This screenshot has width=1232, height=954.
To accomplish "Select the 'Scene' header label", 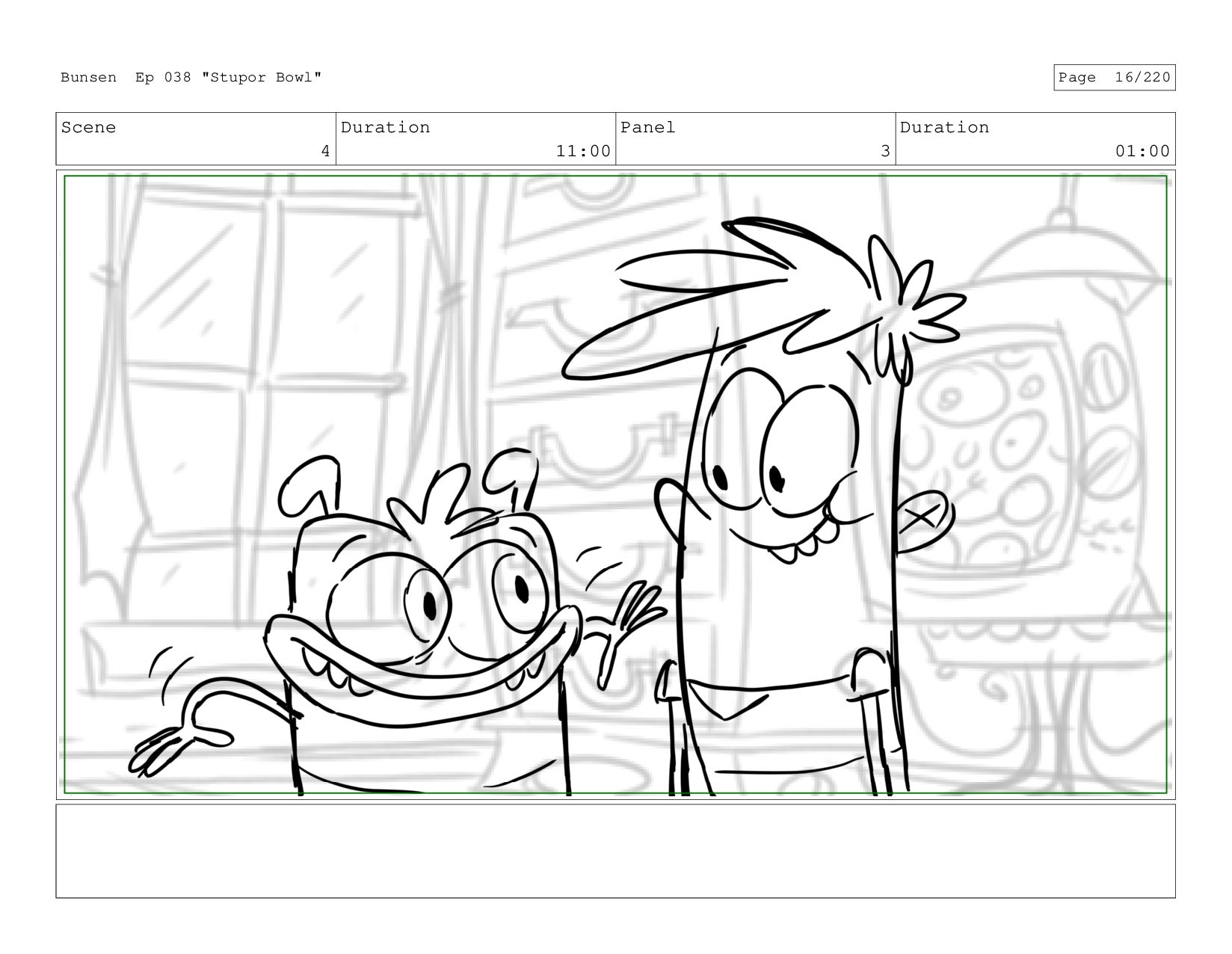I will coord(88,128).
